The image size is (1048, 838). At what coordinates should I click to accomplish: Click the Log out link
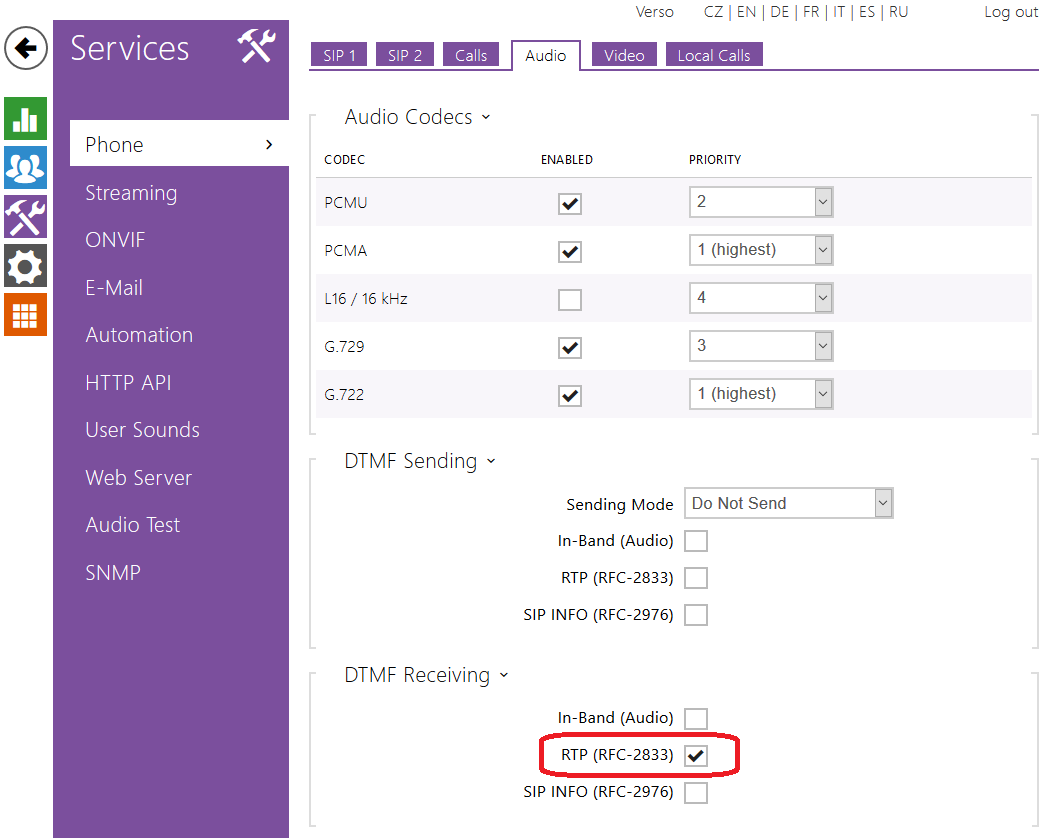point(1011,12)
